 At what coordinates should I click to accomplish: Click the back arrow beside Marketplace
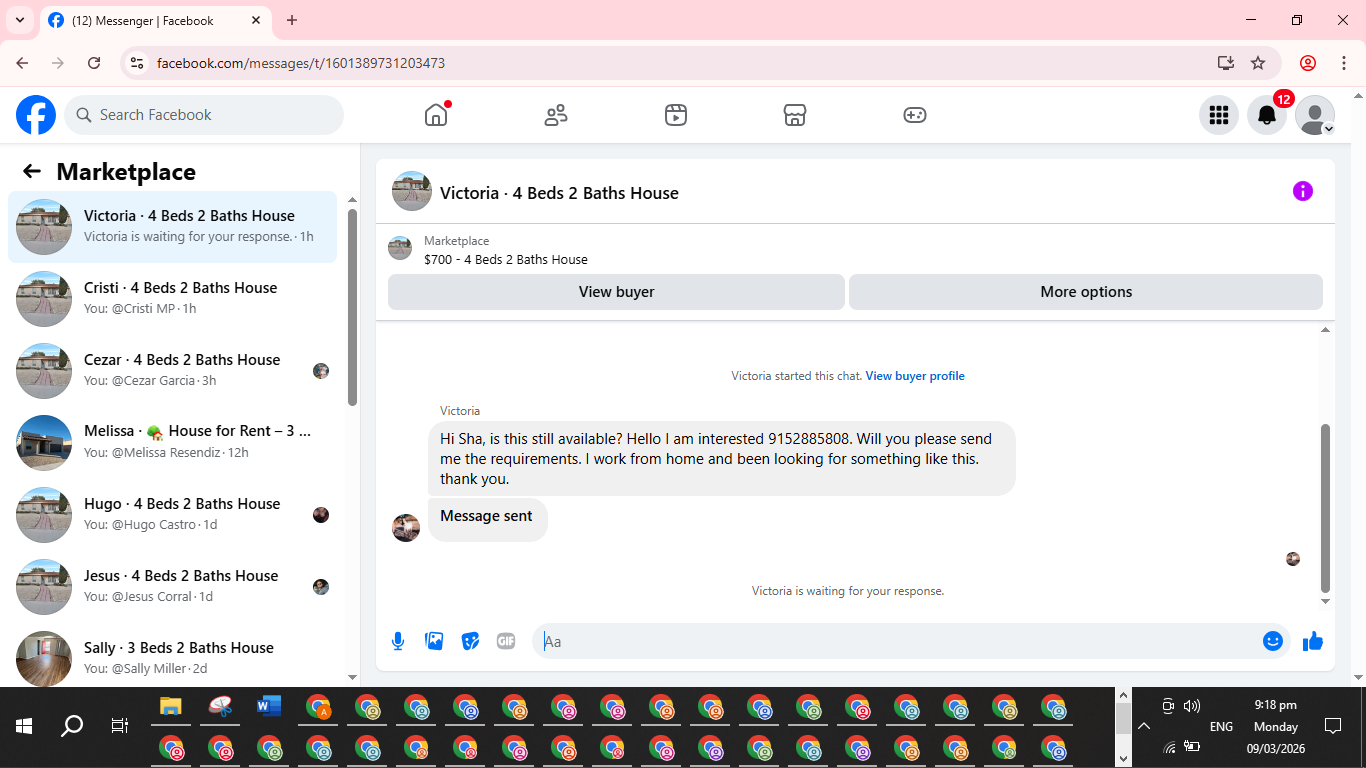[32, 171]
